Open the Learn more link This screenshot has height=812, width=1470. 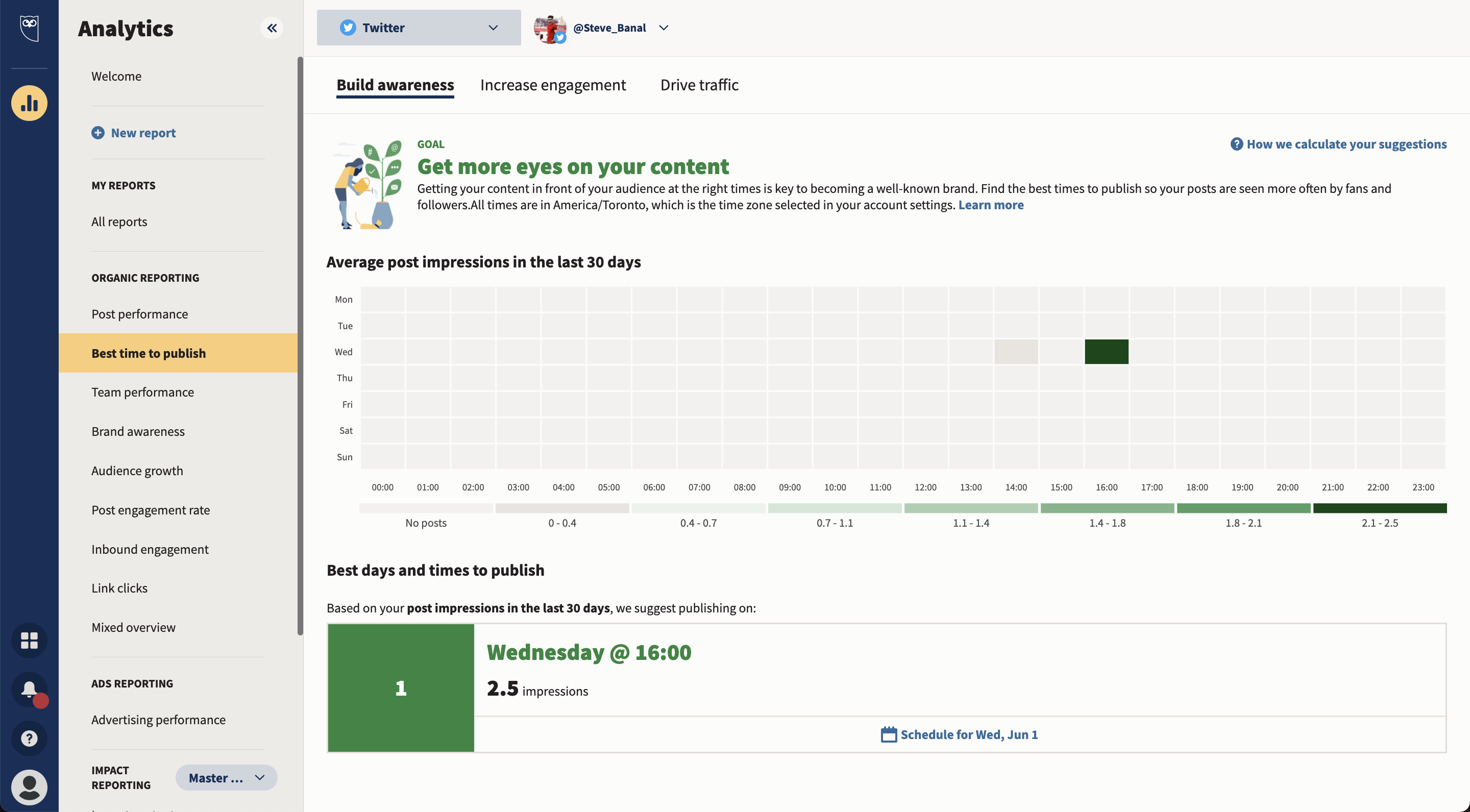pyautogui.click(x=991, y=205)
